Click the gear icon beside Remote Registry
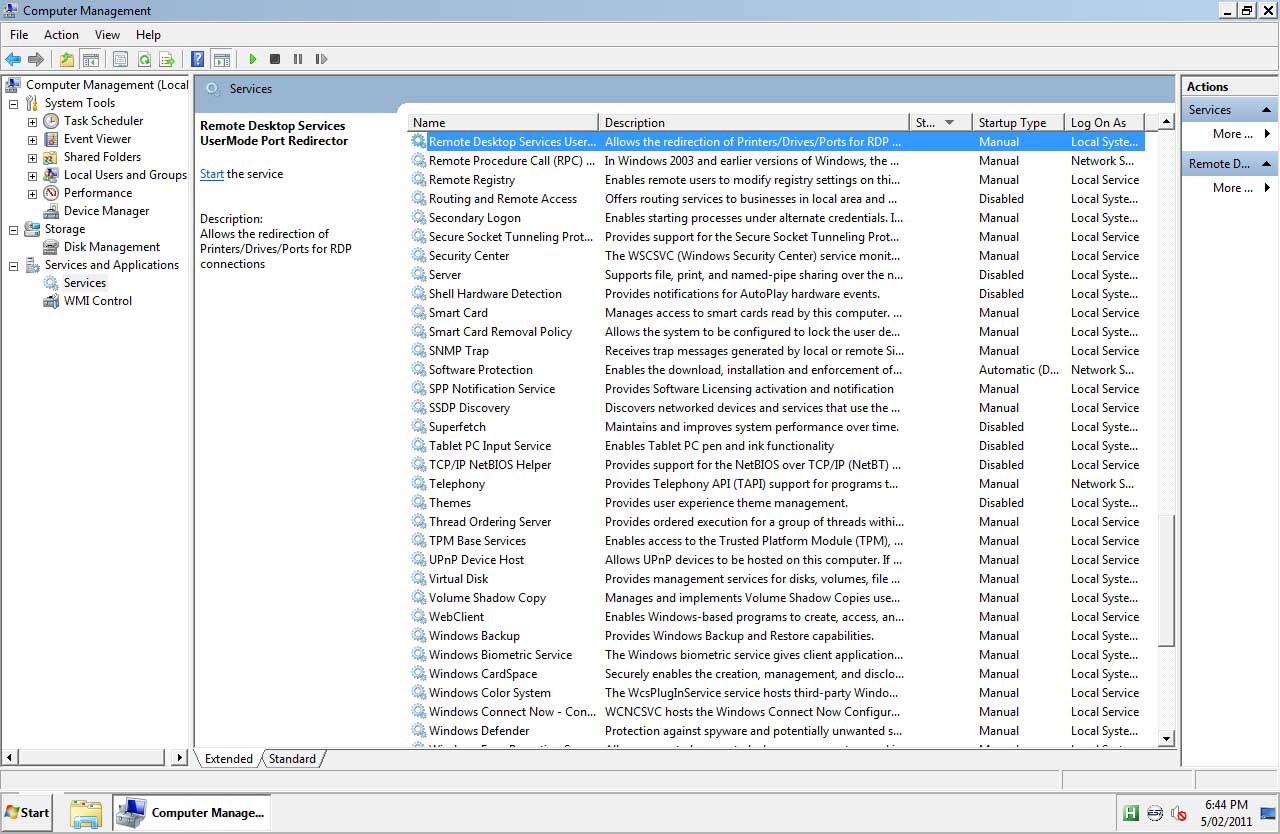1280x834 pixels. coord(419,180)
